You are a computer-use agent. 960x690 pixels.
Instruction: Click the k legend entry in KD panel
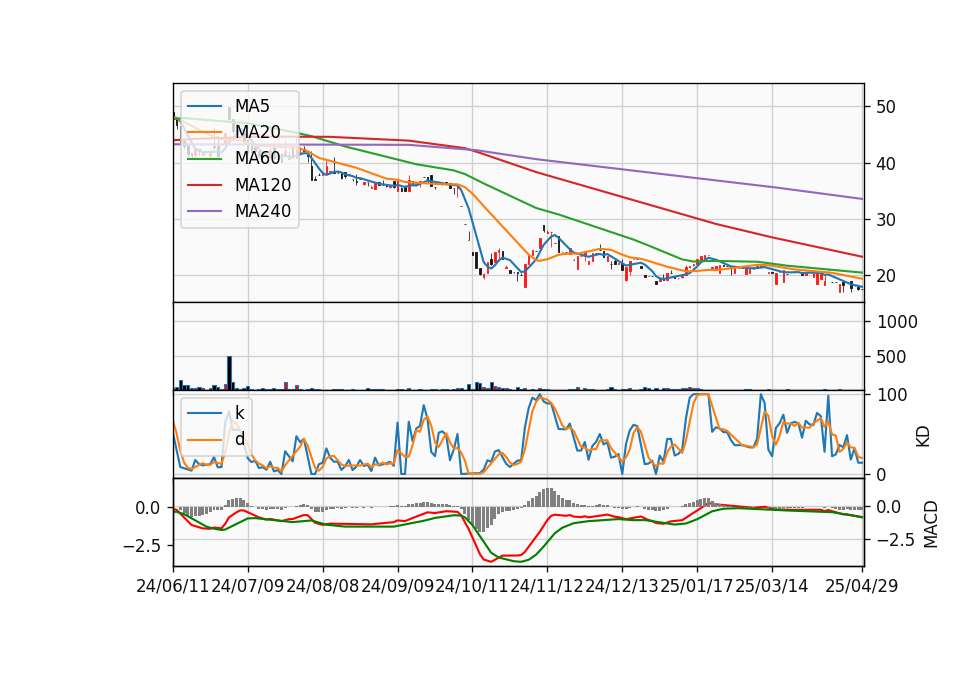(x=239, y=413)
